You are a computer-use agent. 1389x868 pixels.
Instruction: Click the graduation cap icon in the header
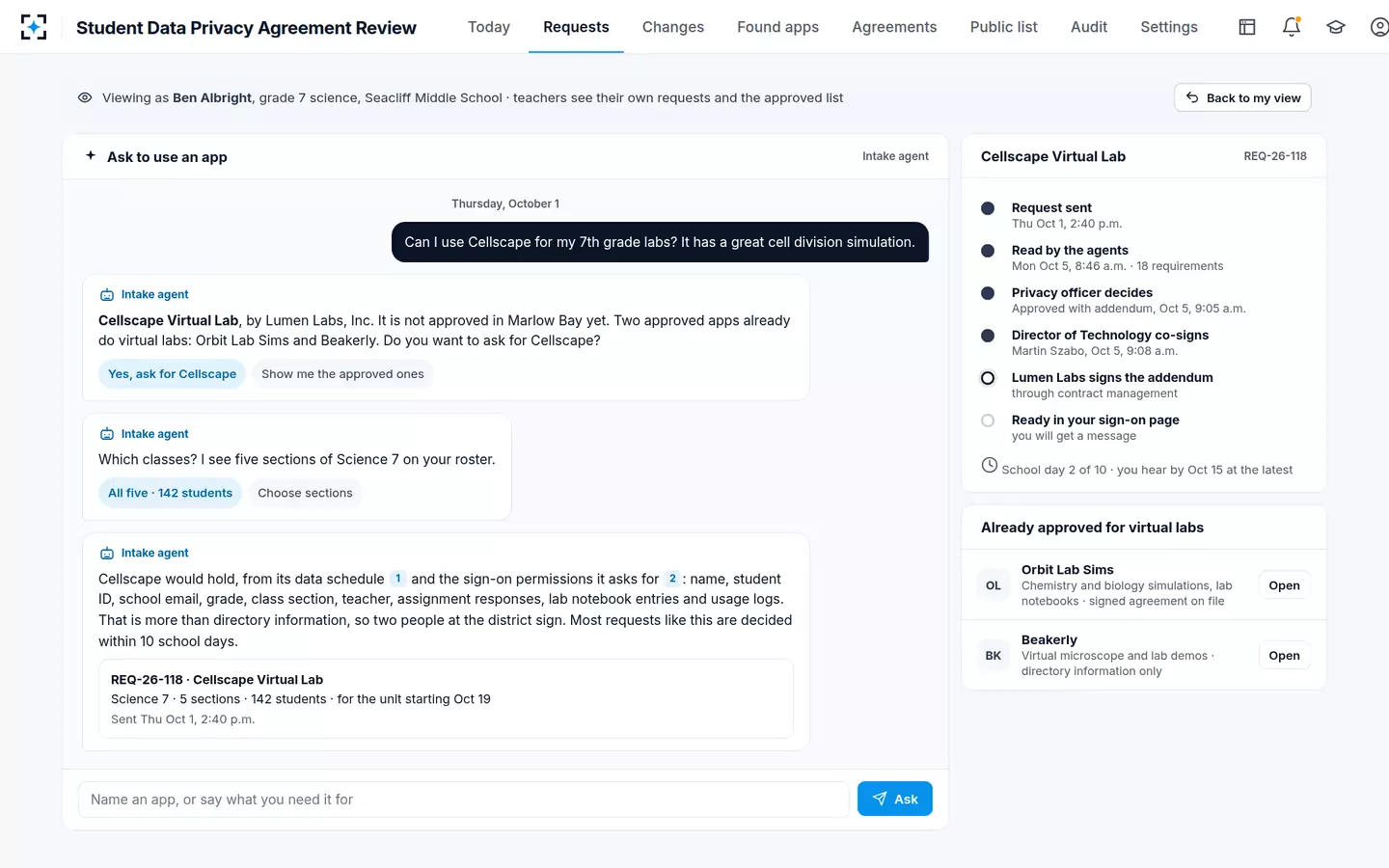(1336, 27)
